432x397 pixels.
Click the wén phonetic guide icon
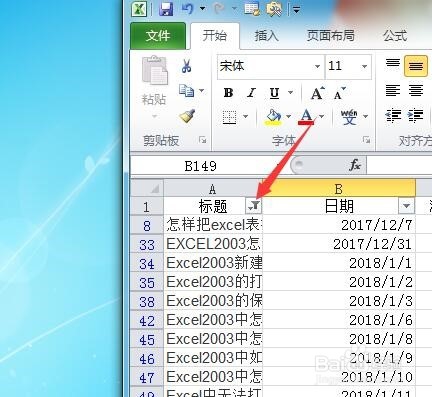point(349,117)
